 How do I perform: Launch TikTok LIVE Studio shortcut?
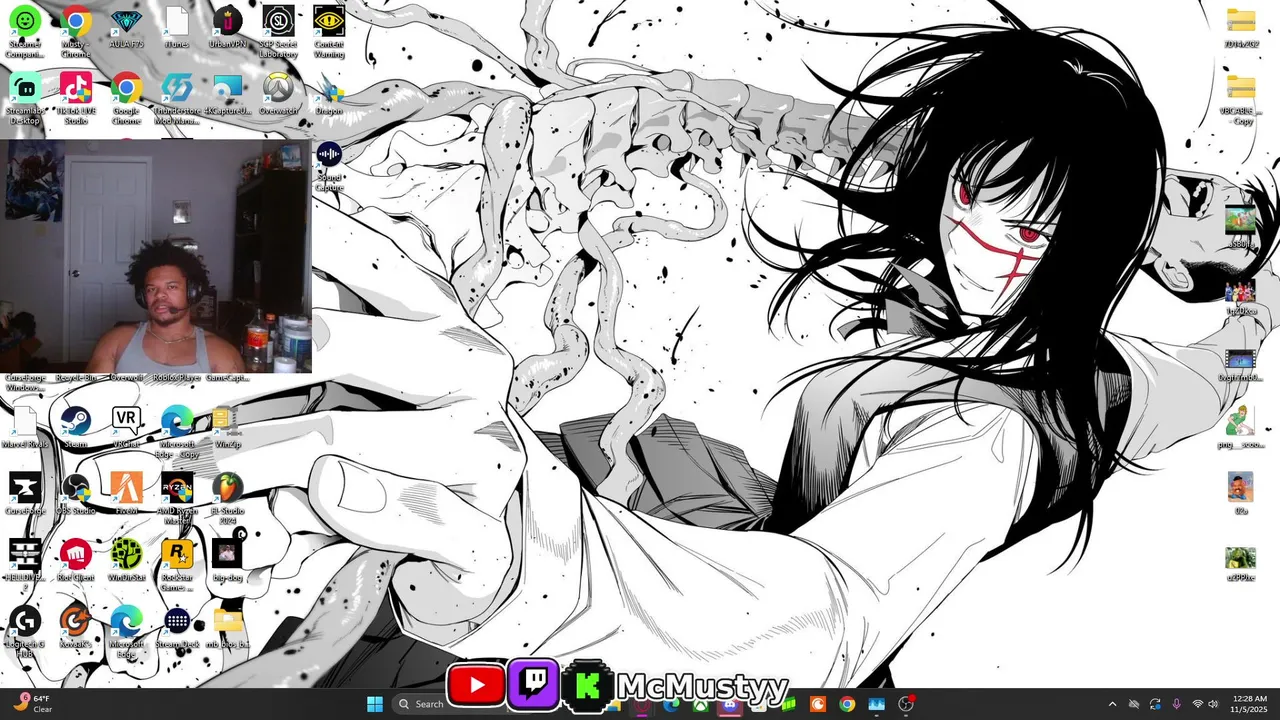pos(76,98)
